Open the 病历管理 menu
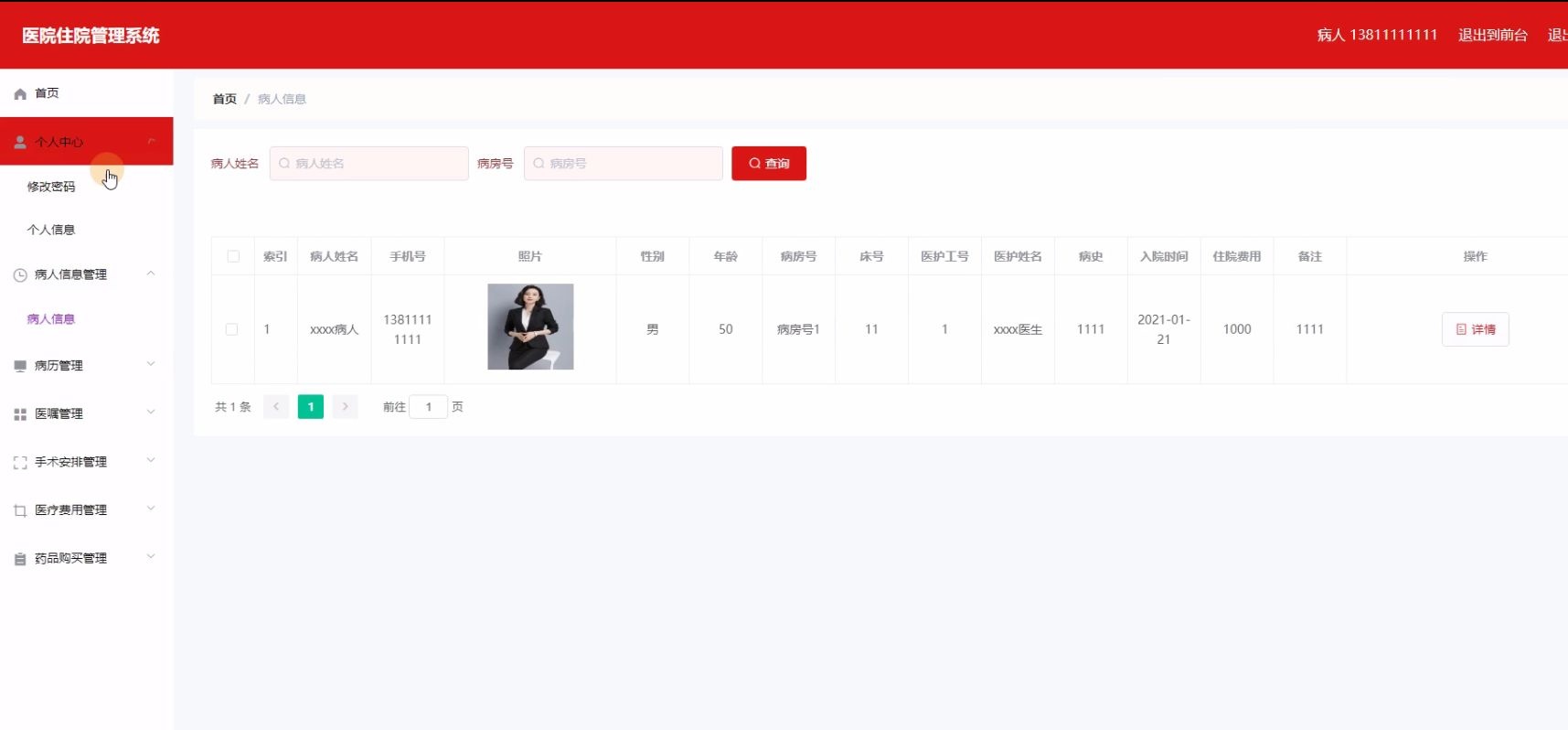This screenshot has height=730, width=1568. 87,366
